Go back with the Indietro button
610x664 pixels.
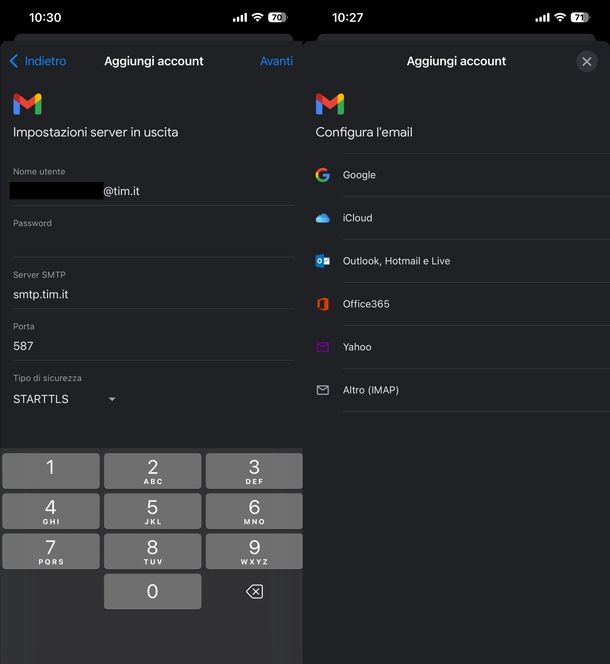pyautogui.click(x=38, y=61)
